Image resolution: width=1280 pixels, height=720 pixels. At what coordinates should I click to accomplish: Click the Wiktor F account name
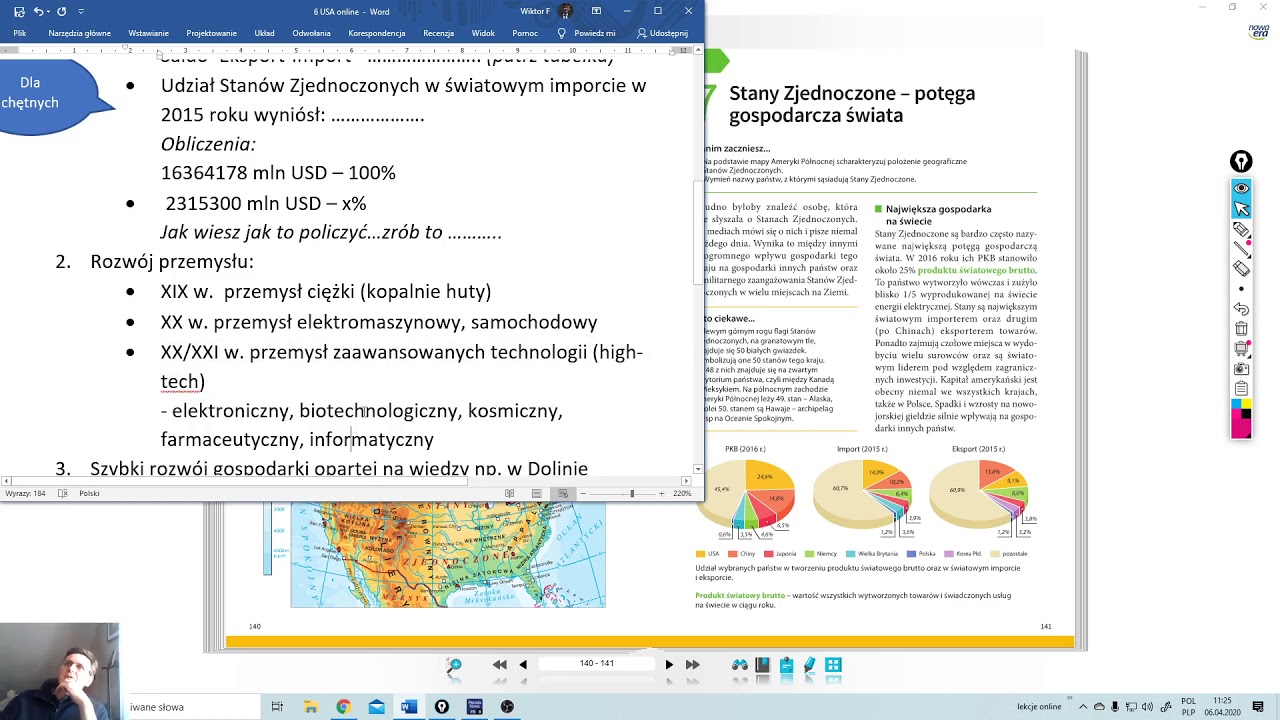click(535, 11)
